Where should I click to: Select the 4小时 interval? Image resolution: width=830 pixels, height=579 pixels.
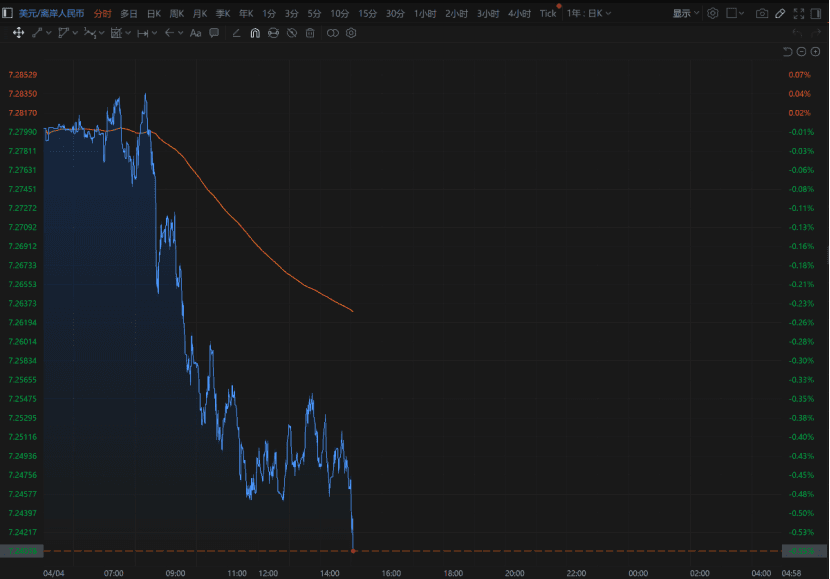(x=519, y=14)
